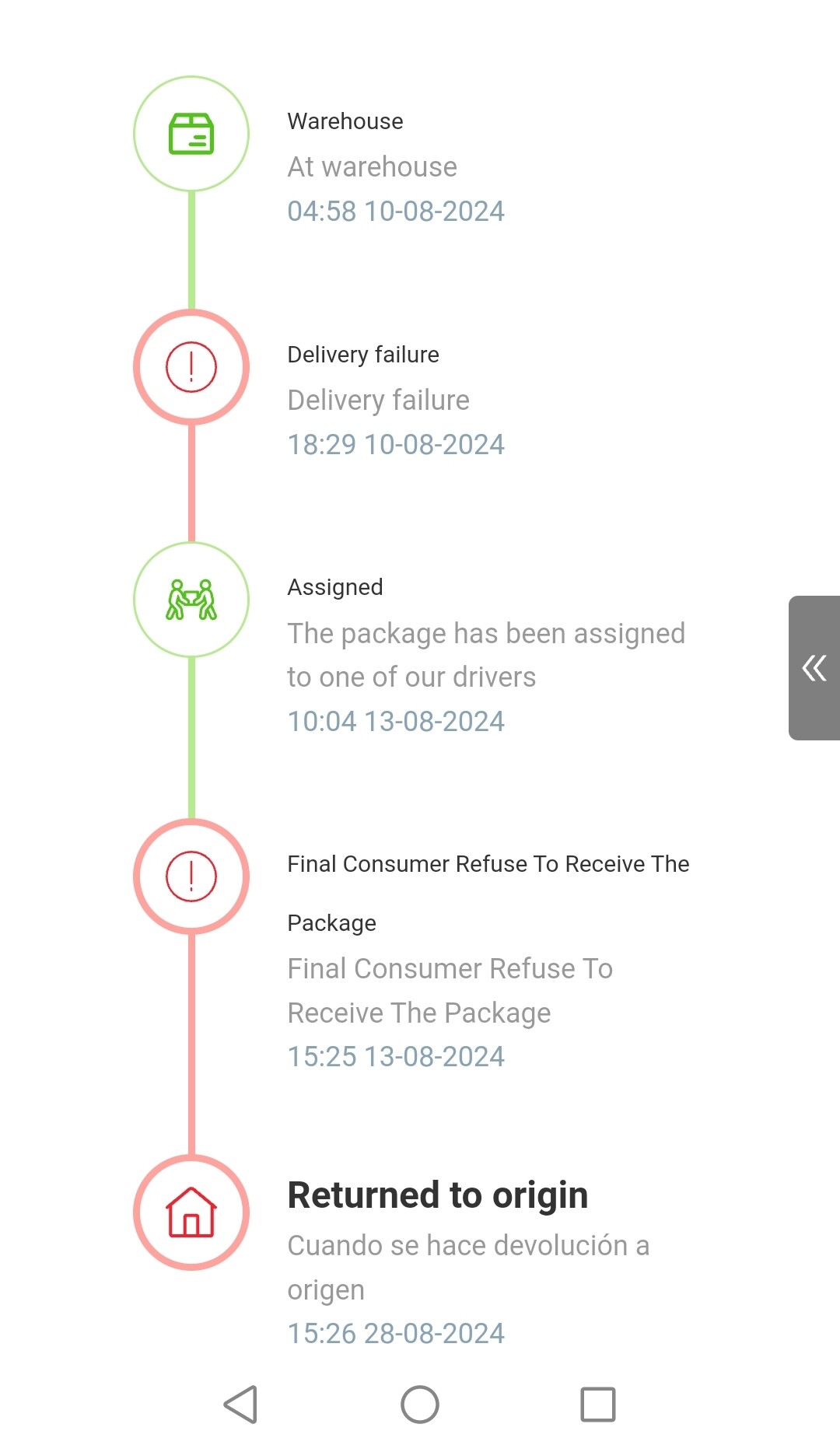840x1452 pixels.
Task: Tap timestamp 18:29 10-08-2024
Action: click(396, 444)
